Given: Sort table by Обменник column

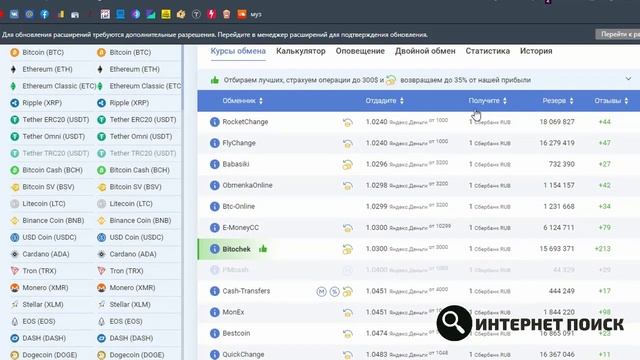Looking at the screenshot, I should 242,101.
